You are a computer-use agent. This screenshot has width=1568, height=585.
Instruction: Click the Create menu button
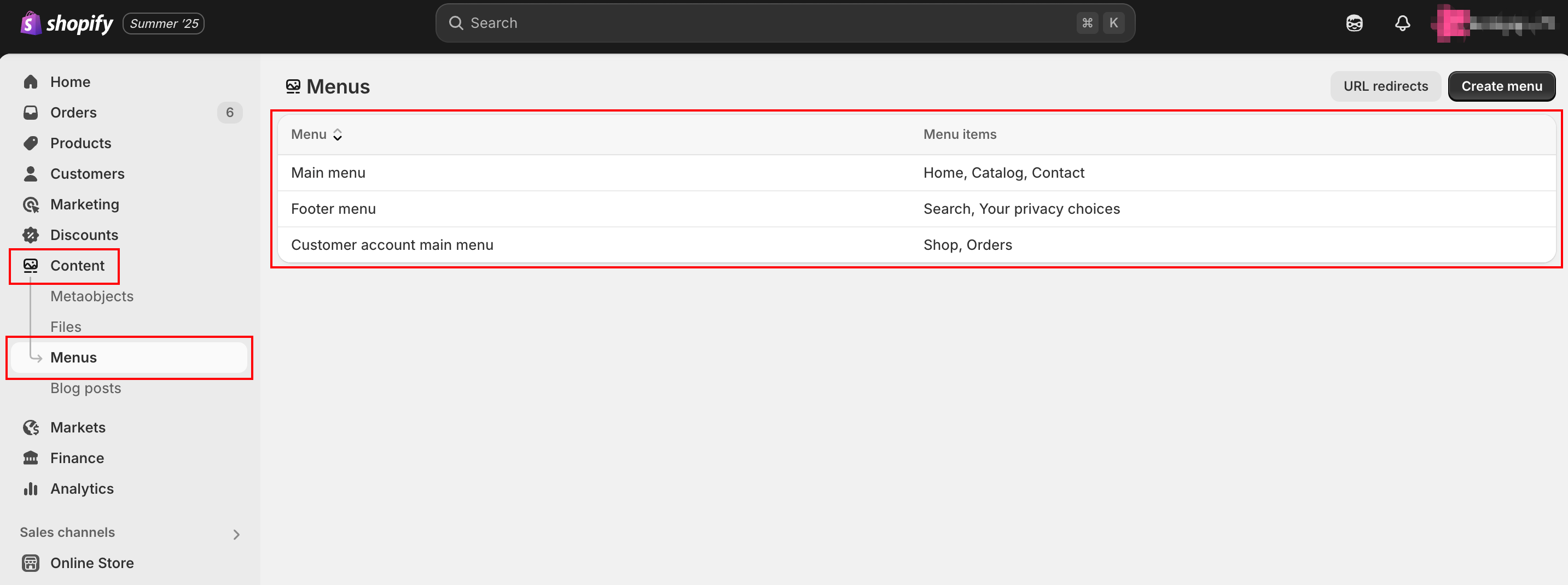point(1502,86)
